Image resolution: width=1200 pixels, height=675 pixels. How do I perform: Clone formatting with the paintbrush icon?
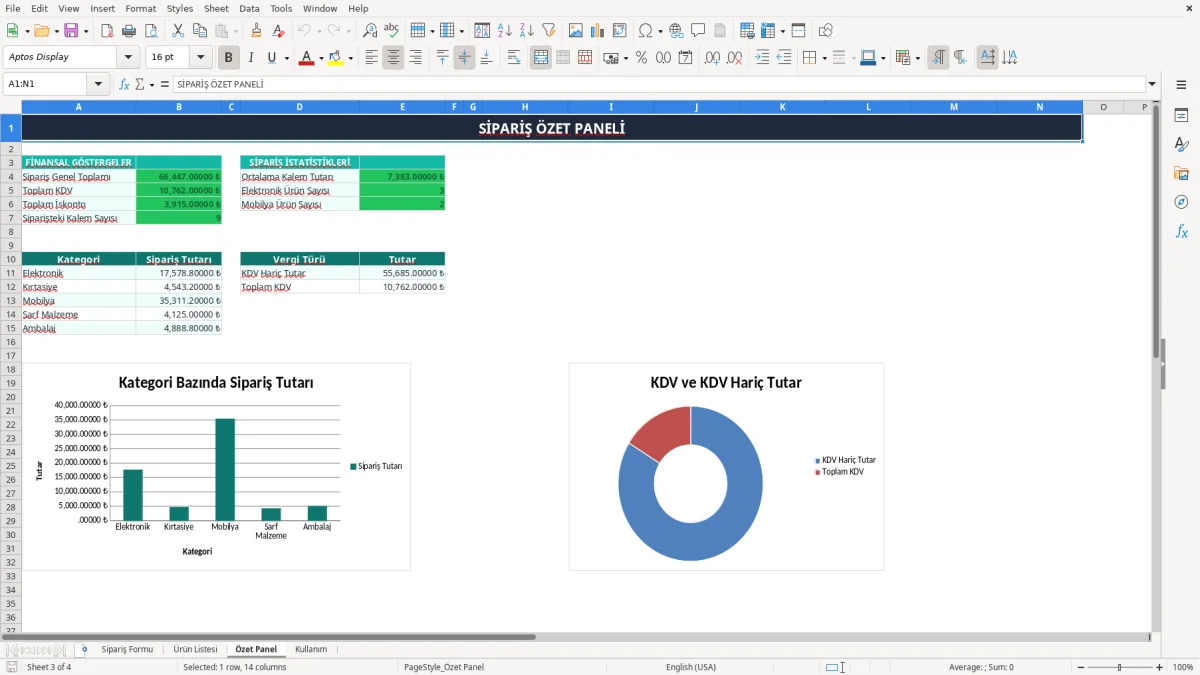pyautogui.click(x=257, y=31)
